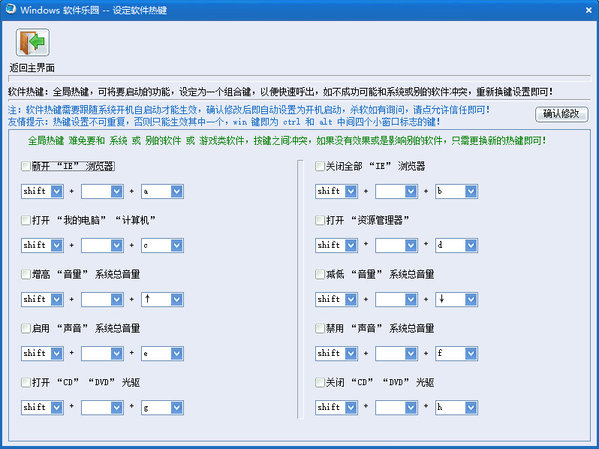The width and height of the screenshot is (599, 449).
Task: Click the 确认修改 button
Action: (562, 114)
